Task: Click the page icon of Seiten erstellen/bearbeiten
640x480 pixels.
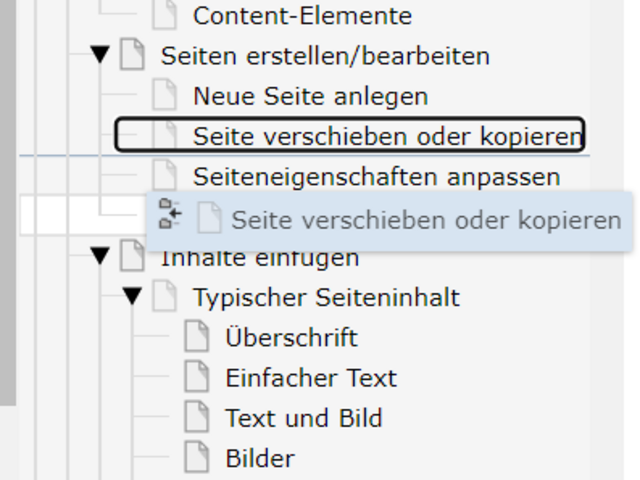Action: click(132, 56)
